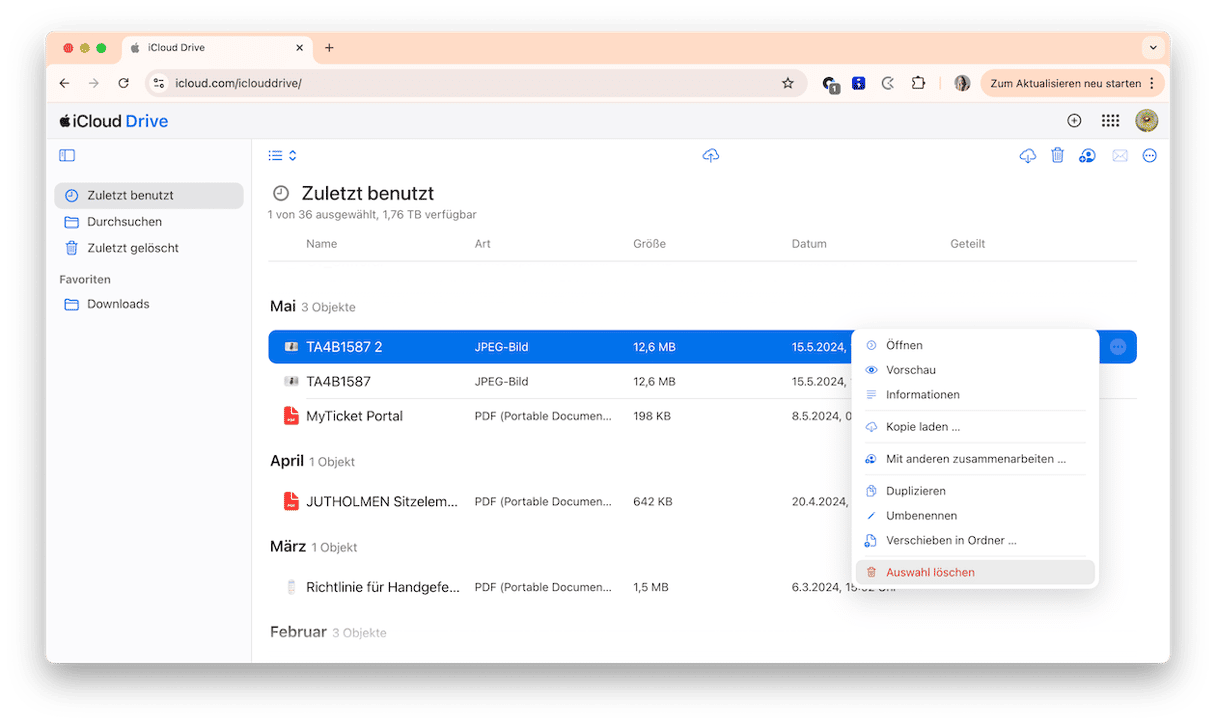
Task: Sort by the Größe column header
Action: 649,244
